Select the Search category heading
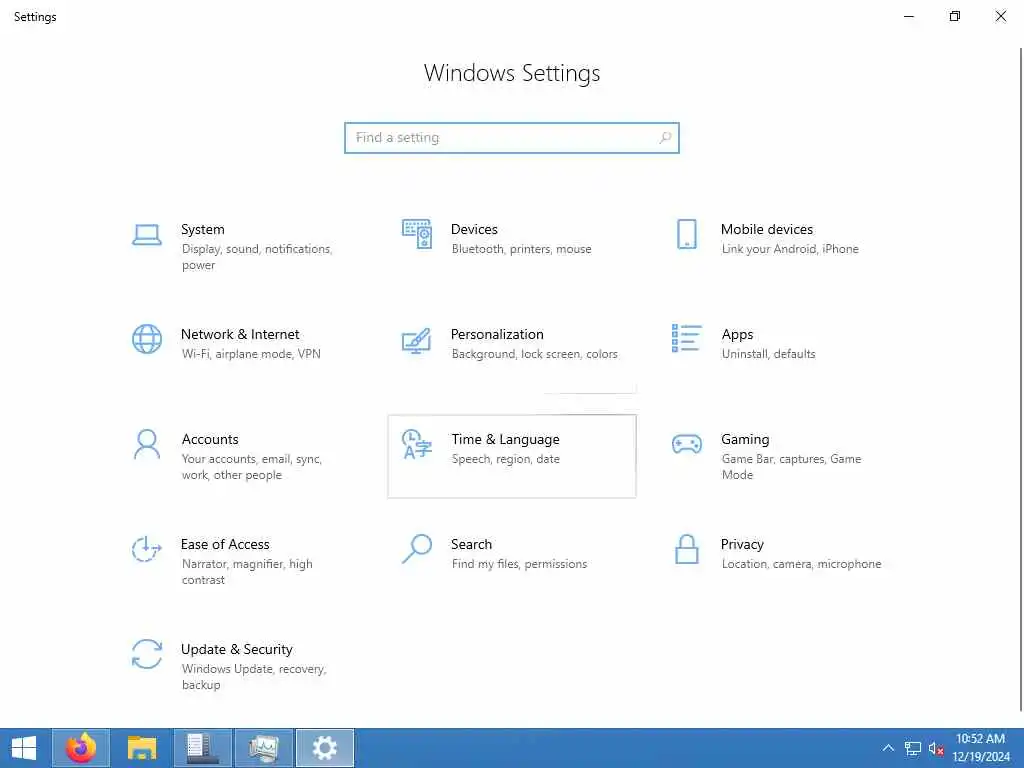The width and height of the screenshot is (1024, 768). (x=472, y=544)
